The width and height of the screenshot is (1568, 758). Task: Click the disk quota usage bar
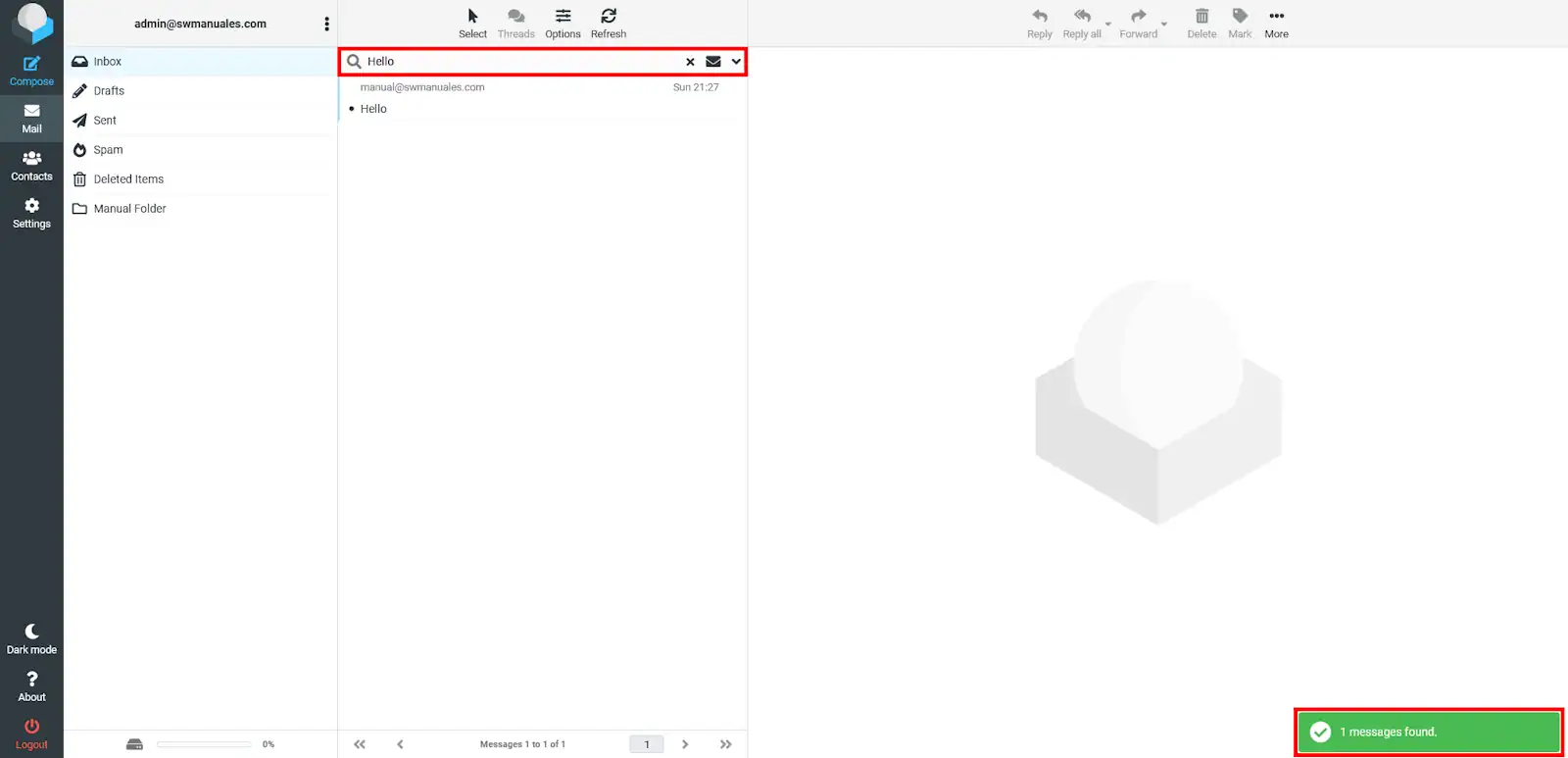tap(204, 744)
